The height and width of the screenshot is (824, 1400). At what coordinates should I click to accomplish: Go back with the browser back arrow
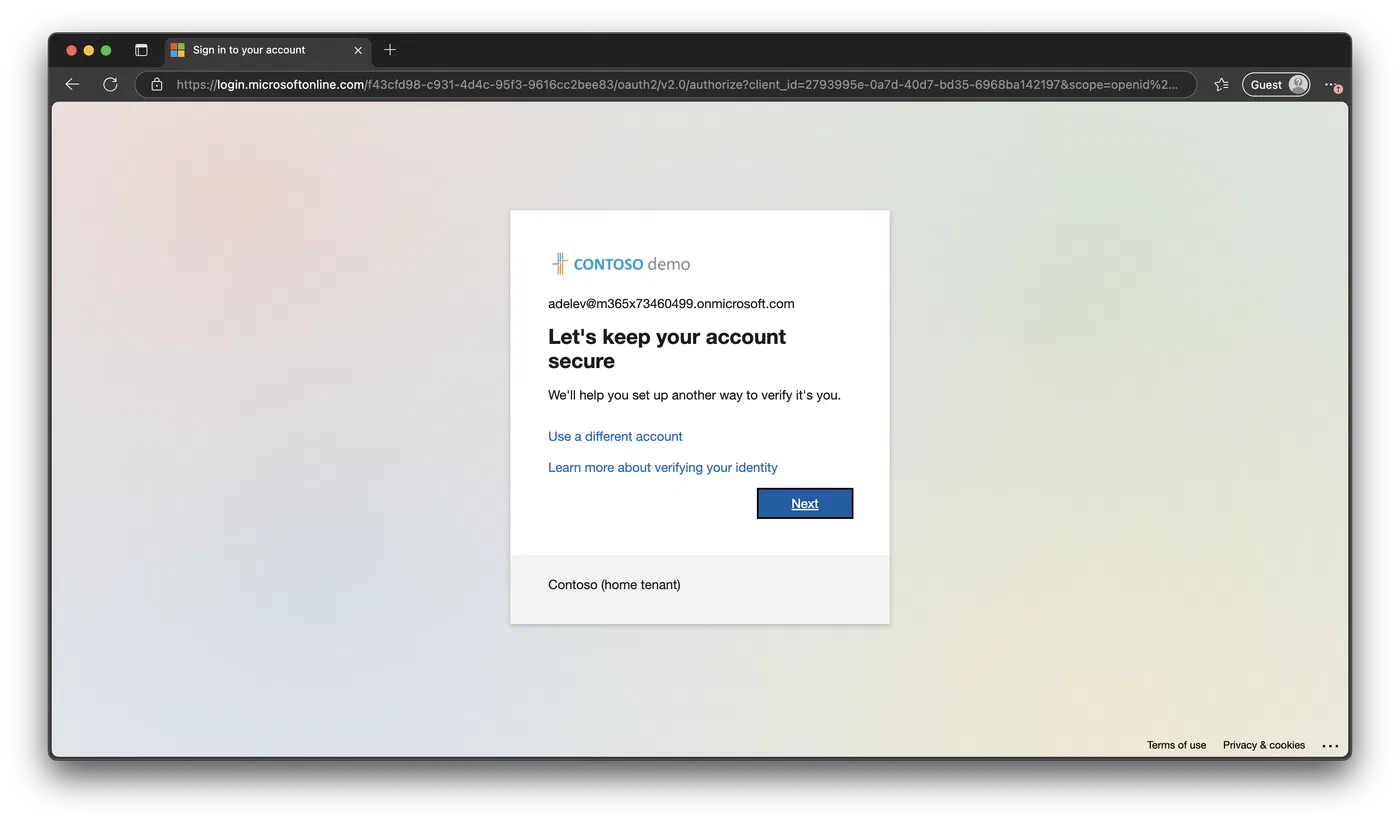click(x=72, y=85)
